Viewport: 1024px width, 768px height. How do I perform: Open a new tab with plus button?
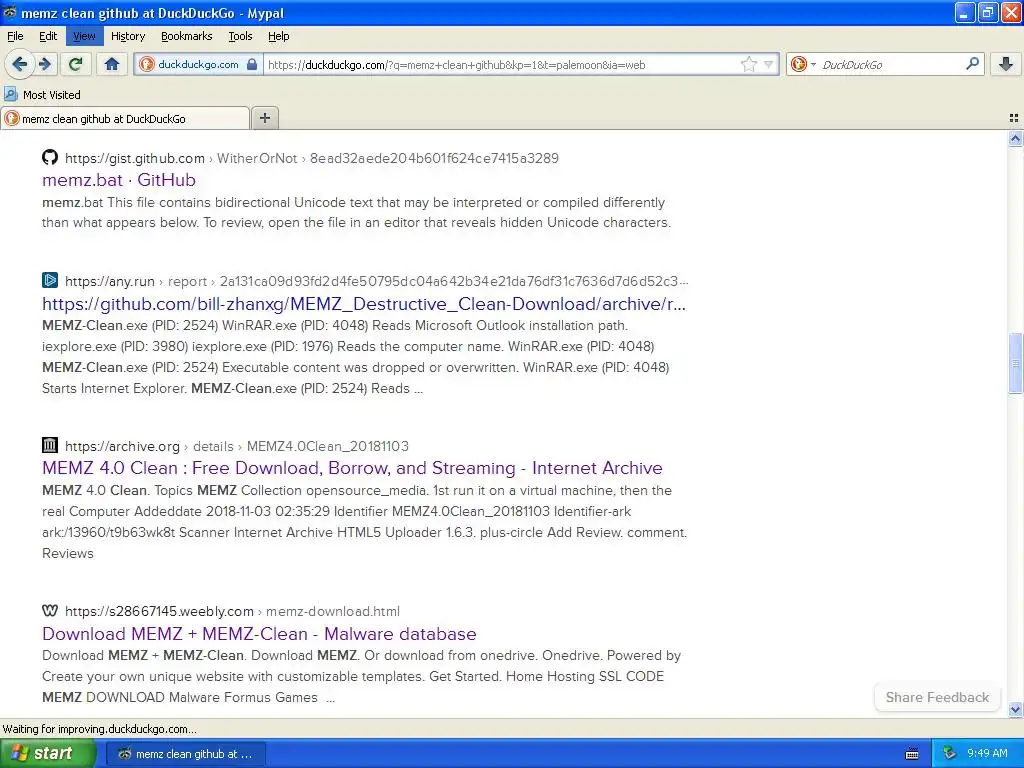click(x=264, y=118)
